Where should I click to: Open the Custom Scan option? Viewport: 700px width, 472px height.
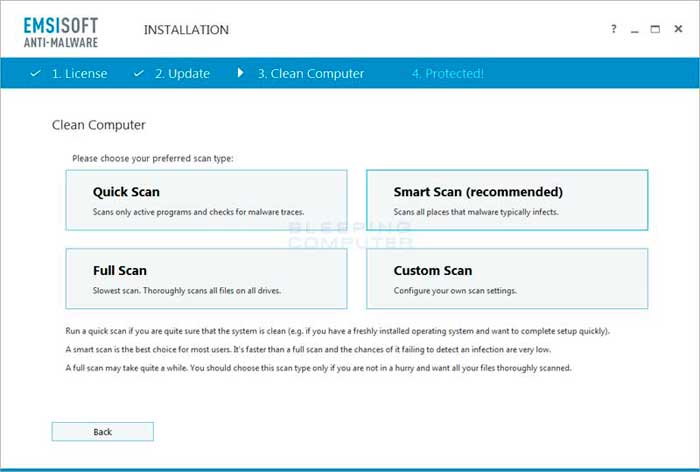coord(507,279)
